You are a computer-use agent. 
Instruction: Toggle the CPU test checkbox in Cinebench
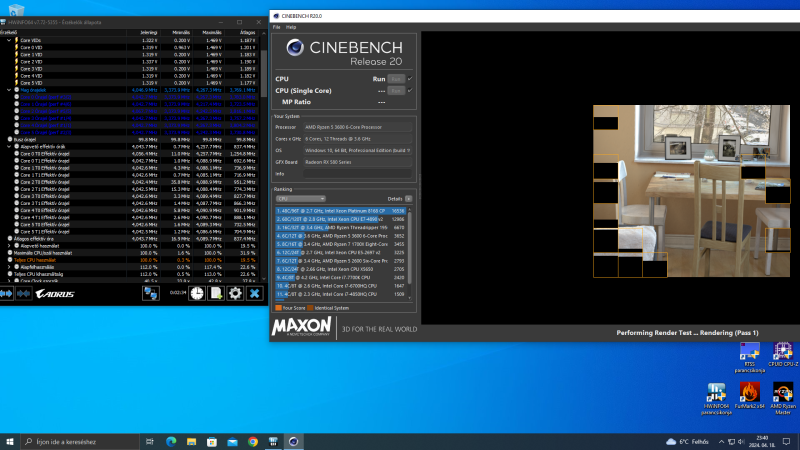pos(410,79)
